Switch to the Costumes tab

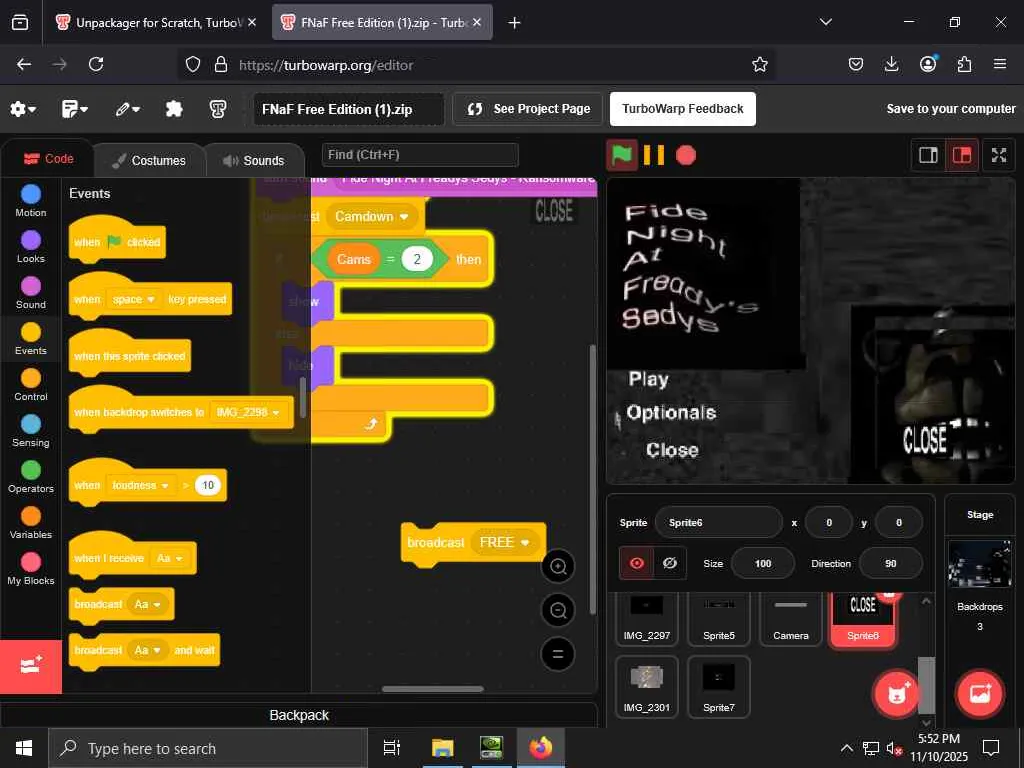coord(149,161)
